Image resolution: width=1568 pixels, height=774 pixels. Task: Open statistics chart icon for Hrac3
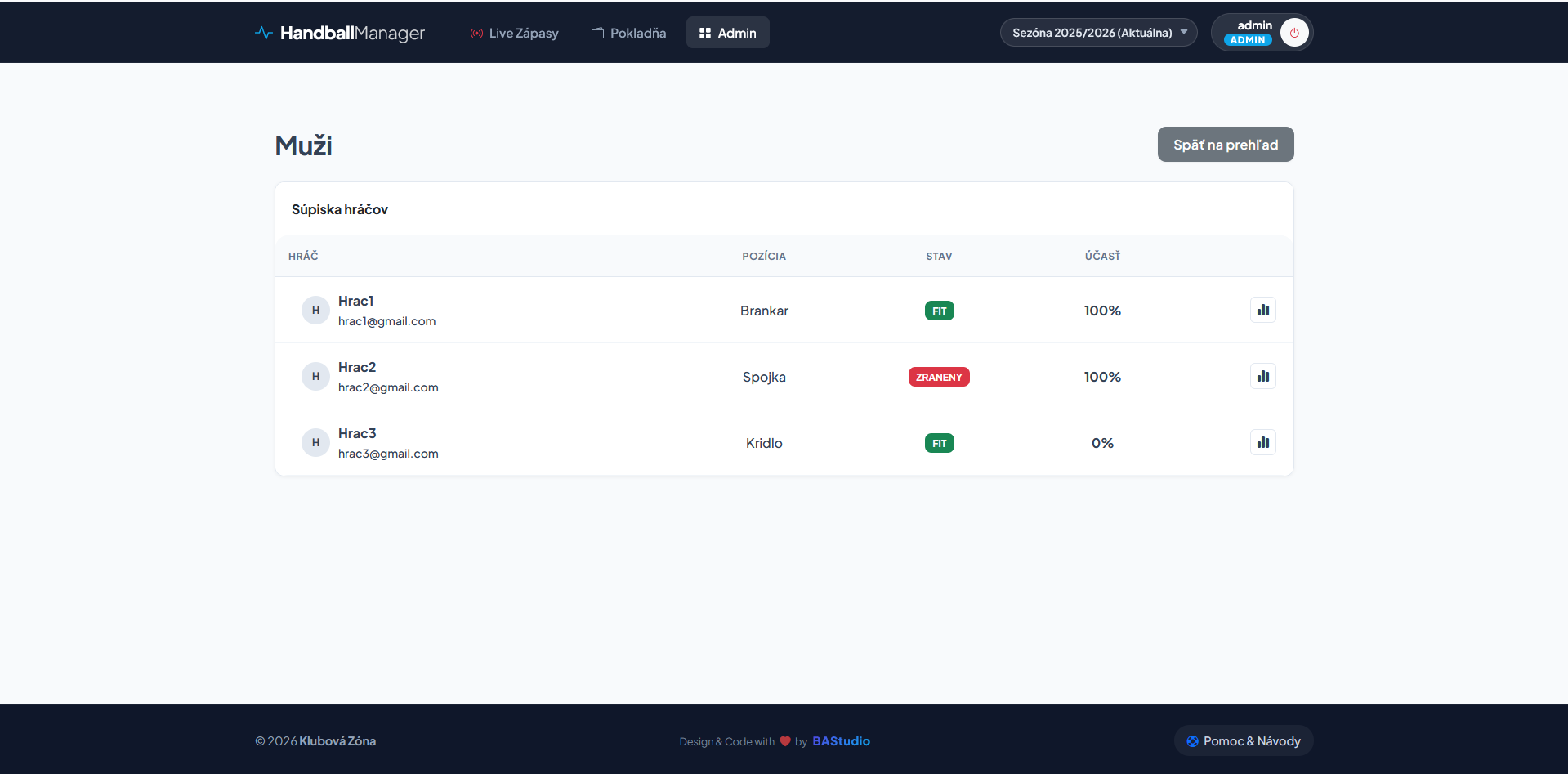pos(1262,443)
